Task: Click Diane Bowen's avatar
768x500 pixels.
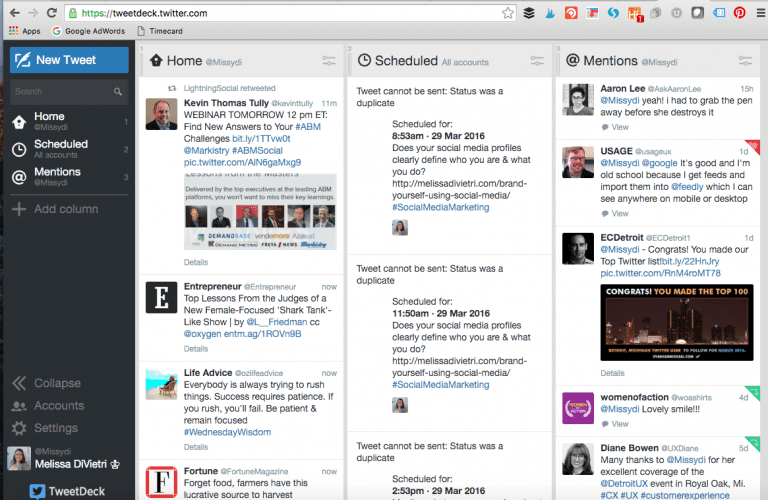Action: 578,459
